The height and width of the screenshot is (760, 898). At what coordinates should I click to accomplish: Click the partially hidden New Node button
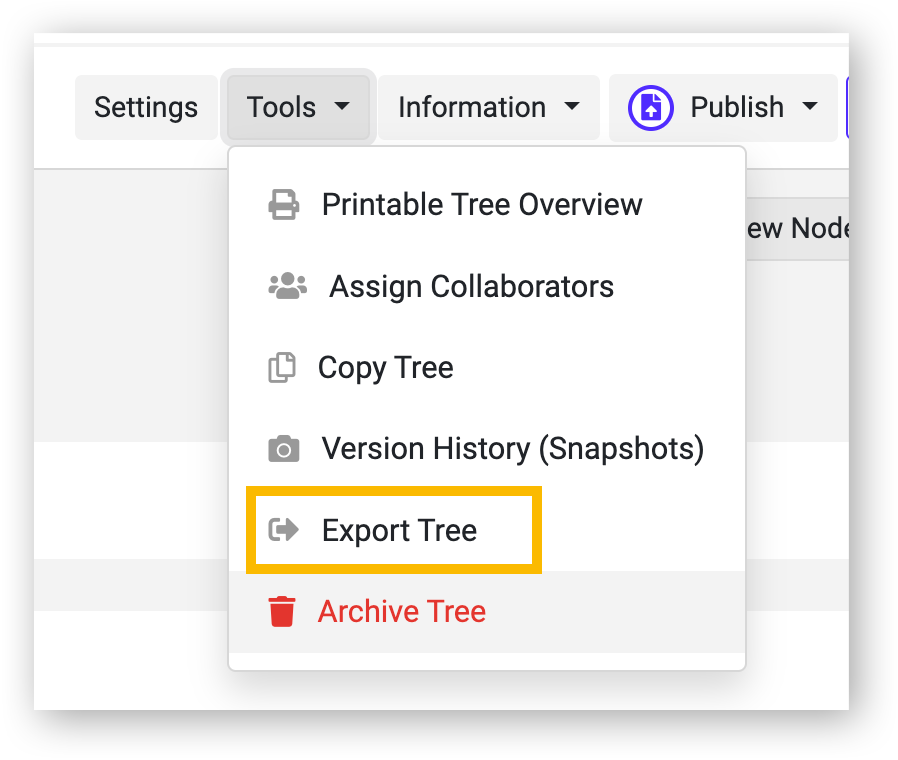tap(797, 229)
